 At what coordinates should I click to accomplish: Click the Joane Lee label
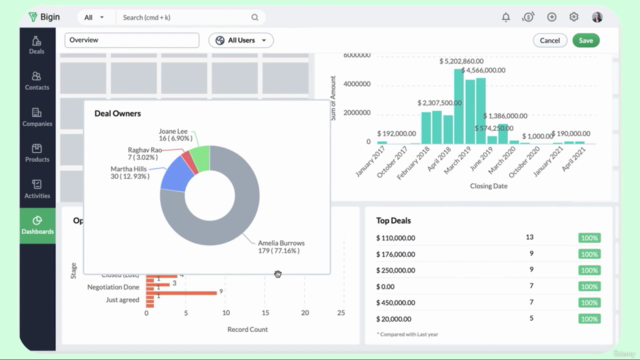tap(176, 135)
